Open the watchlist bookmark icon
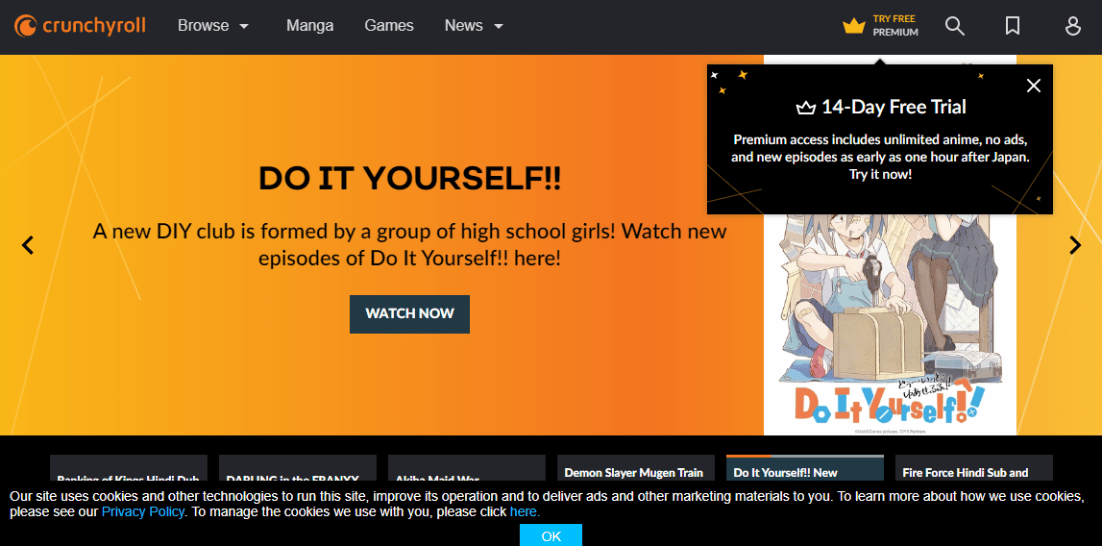1102x546 pixels. click(x=1013, y=26)
